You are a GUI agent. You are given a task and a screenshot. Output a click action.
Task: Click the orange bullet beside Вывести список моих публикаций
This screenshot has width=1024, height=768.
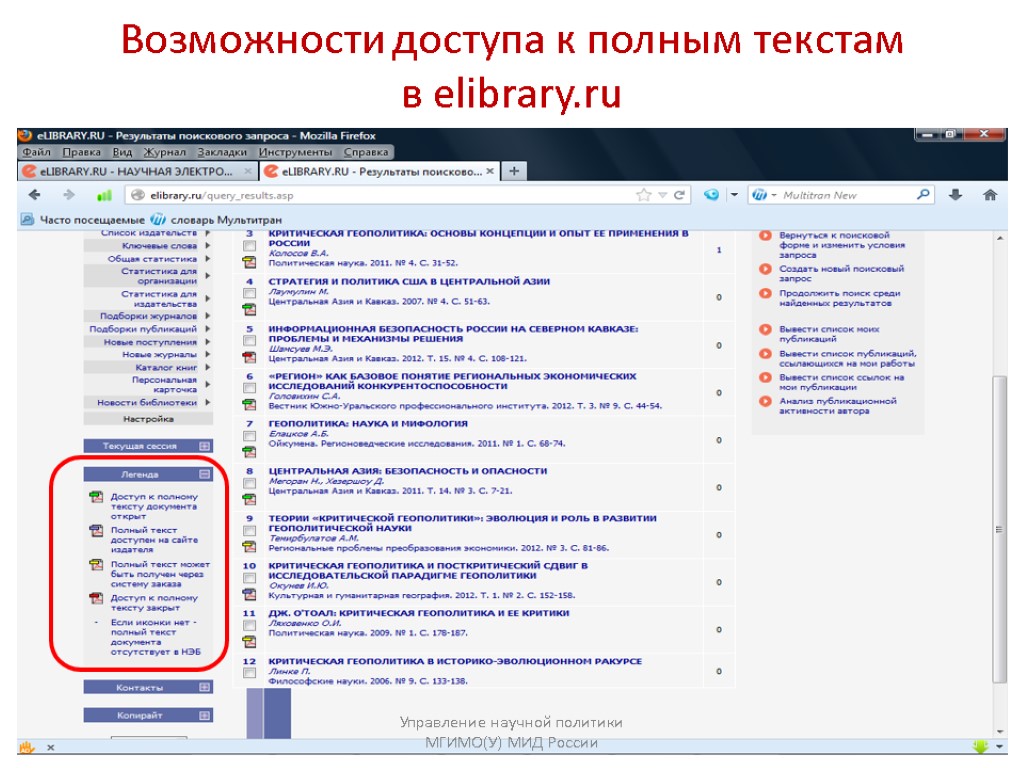[765, 329]
